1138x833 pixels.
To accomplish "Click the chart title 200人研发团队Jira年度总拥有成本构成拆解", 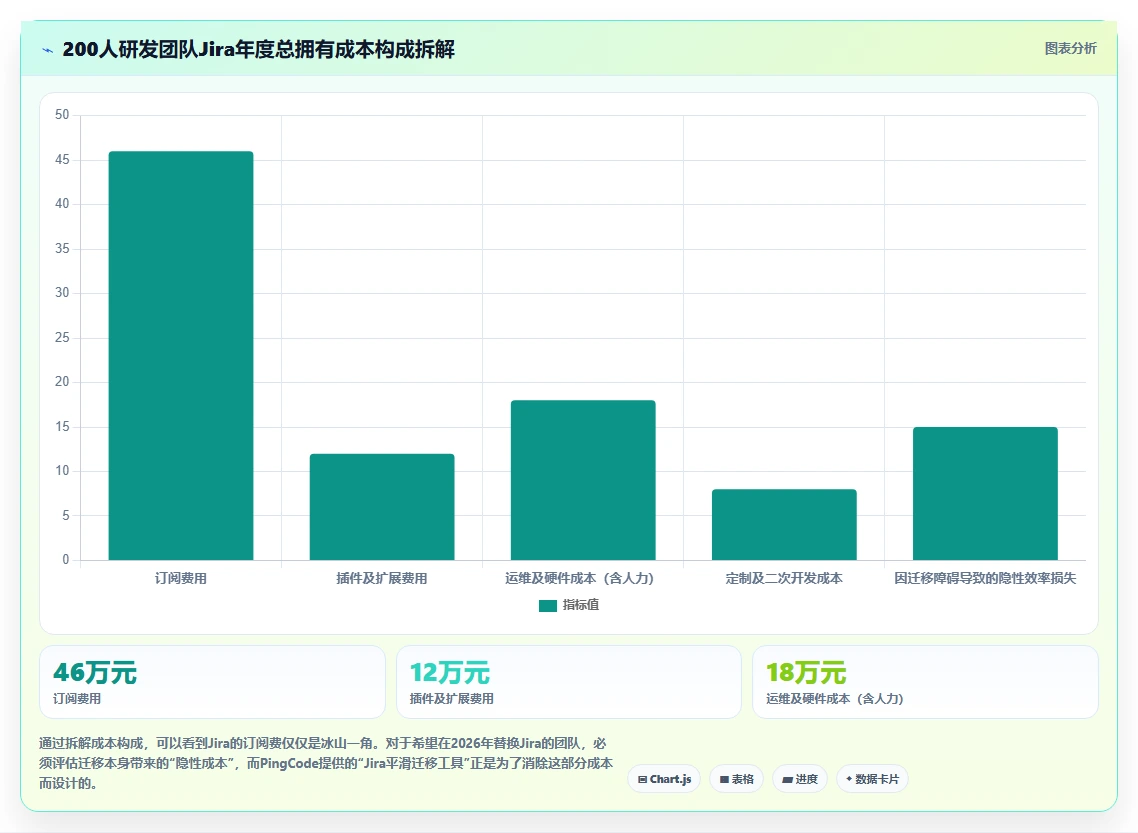I will tap(258, 49).
